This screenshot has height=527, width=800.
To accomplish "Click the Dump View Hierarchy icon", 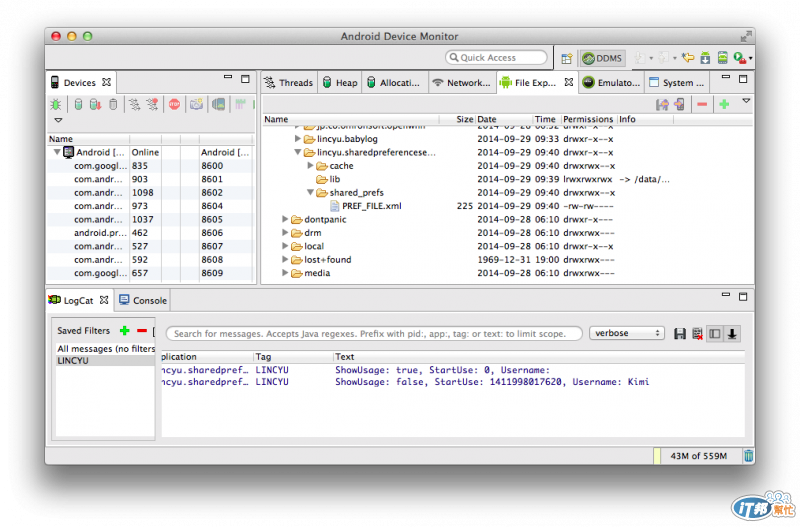I will click(218, 105).
